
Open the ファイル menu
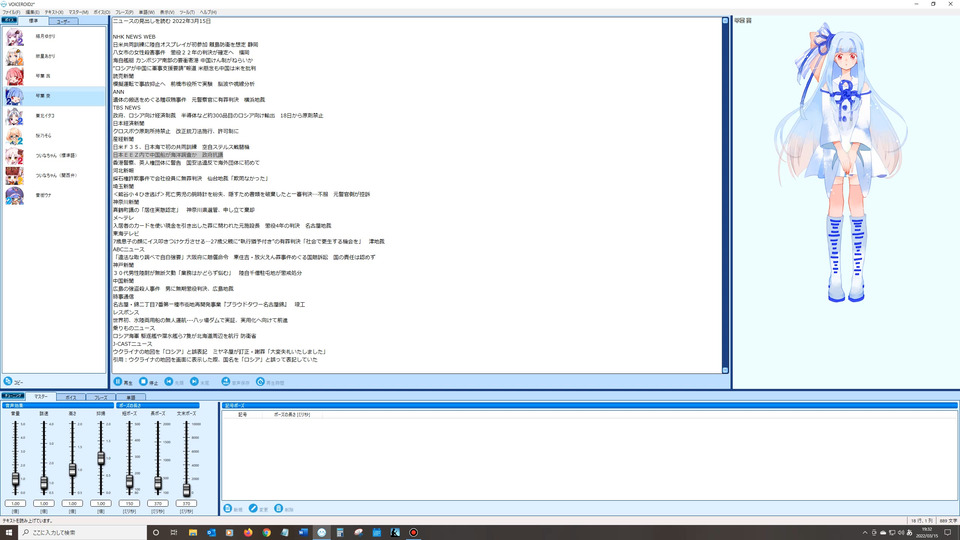(x=11, y=12)
